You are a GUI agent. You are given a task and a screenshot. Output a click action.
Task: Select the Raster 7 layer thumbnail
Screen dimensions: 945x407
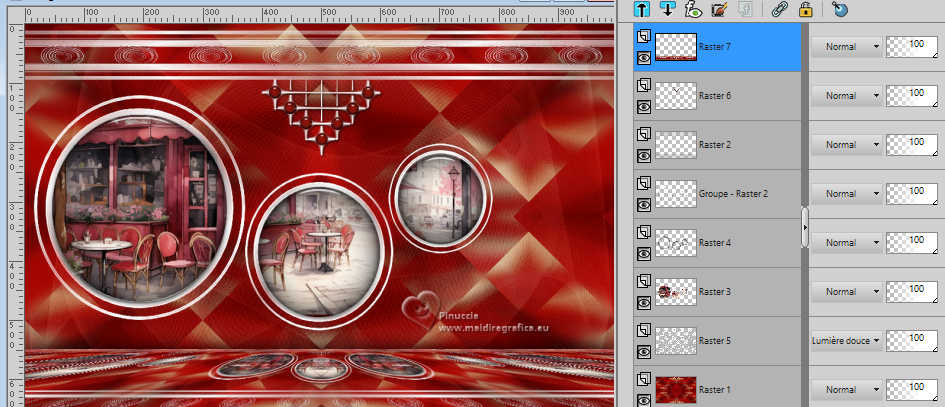676,46
